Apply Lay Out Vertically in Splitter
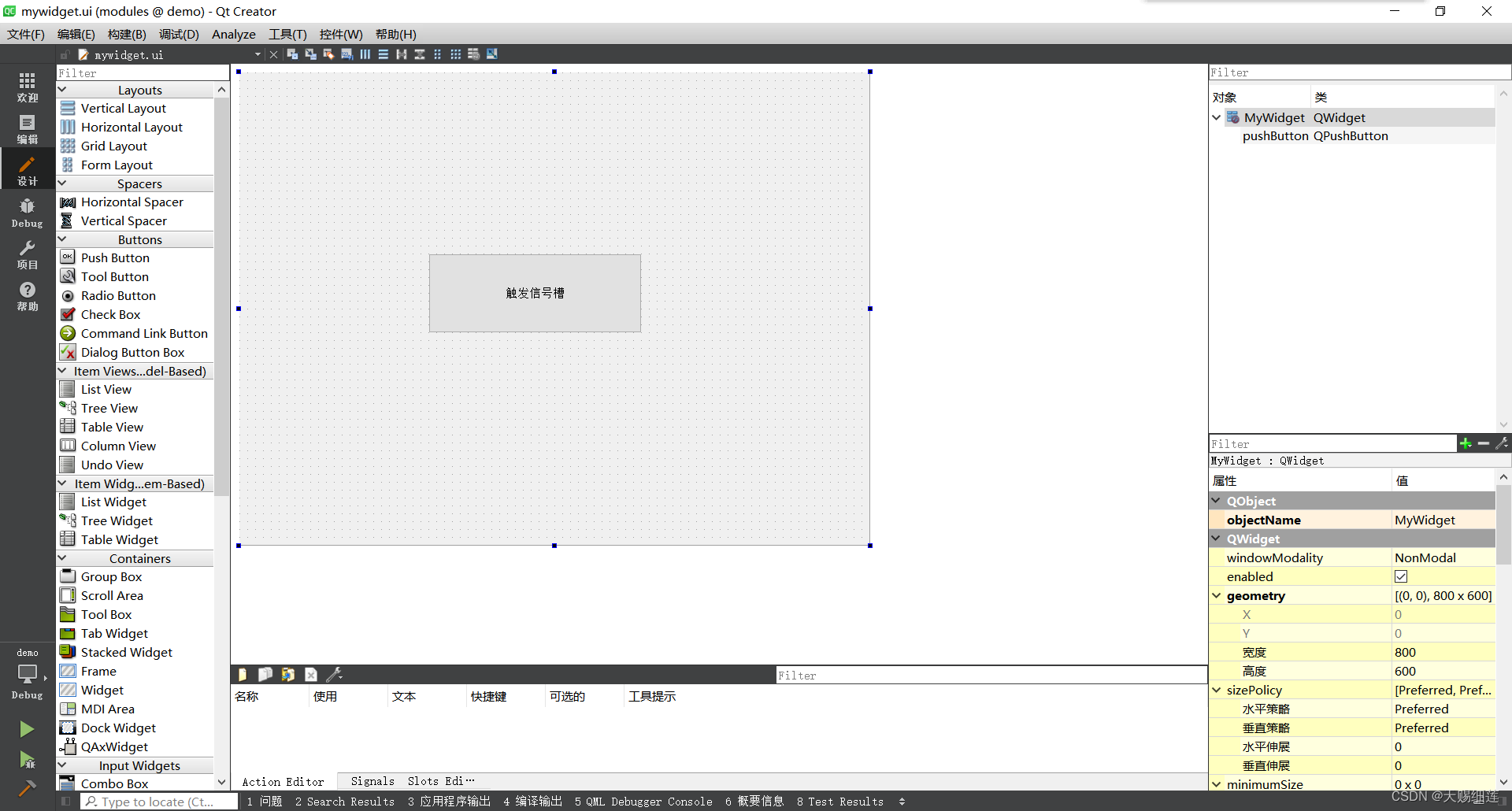Viewport: 1512px width, 811px height. point(420,54)
